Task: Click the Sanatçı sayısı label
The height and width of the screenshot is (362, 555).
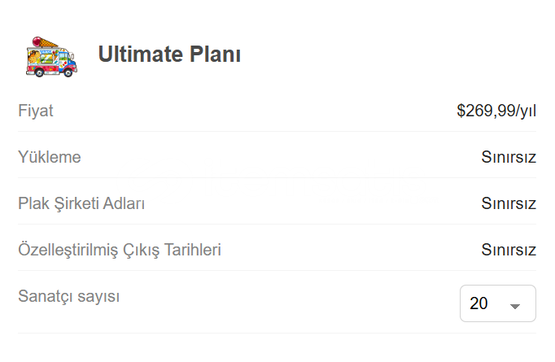Action: [x=69, y=296]
